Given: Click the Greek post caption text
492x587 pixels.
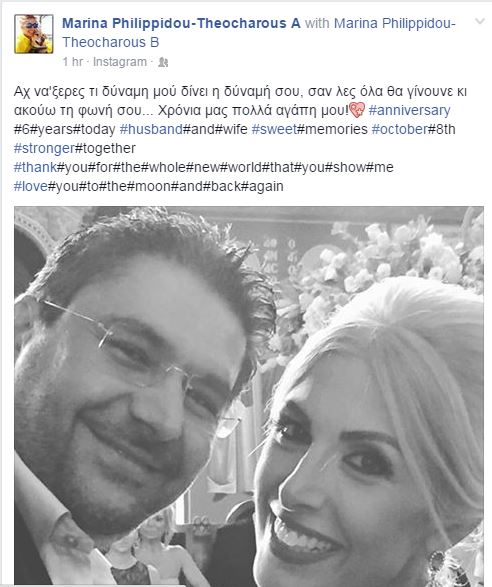Looking at the screenshot, I should coord(240,101).
